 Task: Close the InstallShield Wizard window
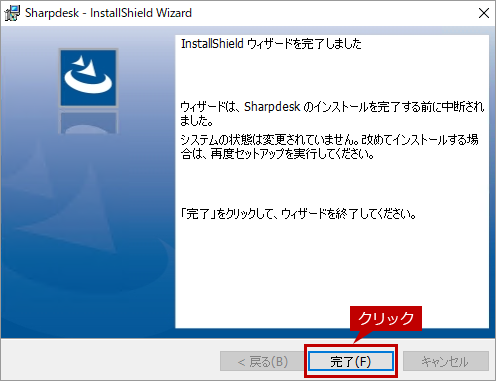[x=484, y=13]
